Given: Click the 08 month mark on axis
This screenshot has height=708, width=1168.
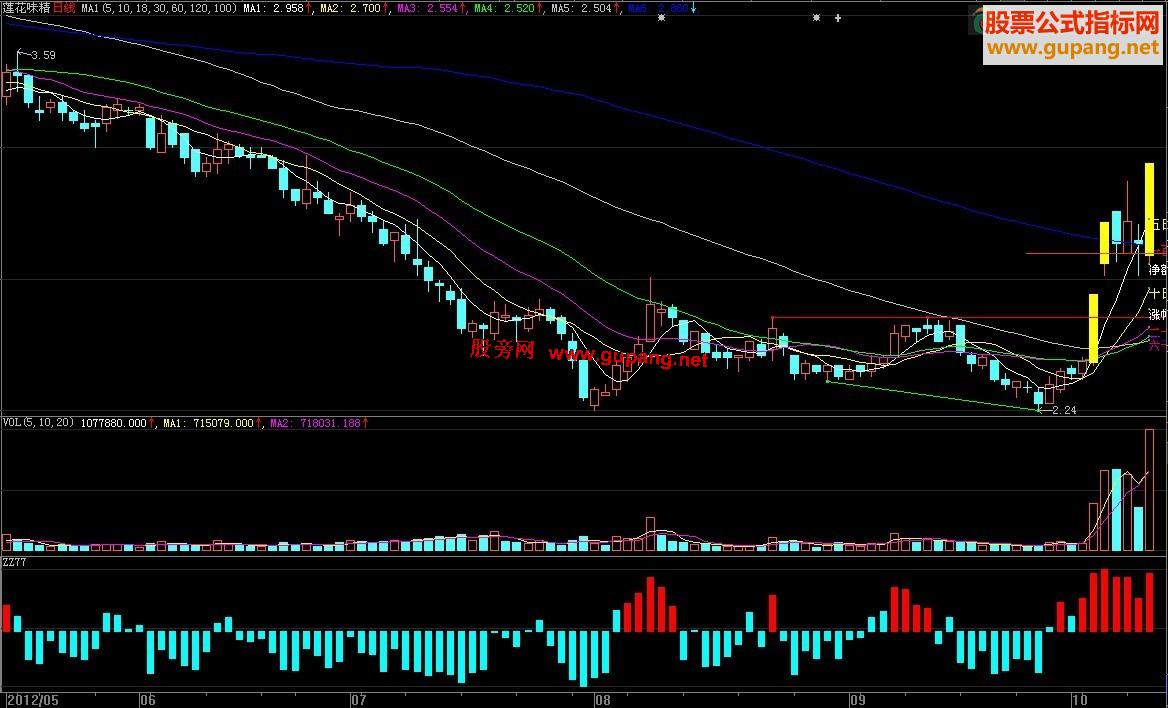Looking at the screenshot, I should tap(602, 700).
